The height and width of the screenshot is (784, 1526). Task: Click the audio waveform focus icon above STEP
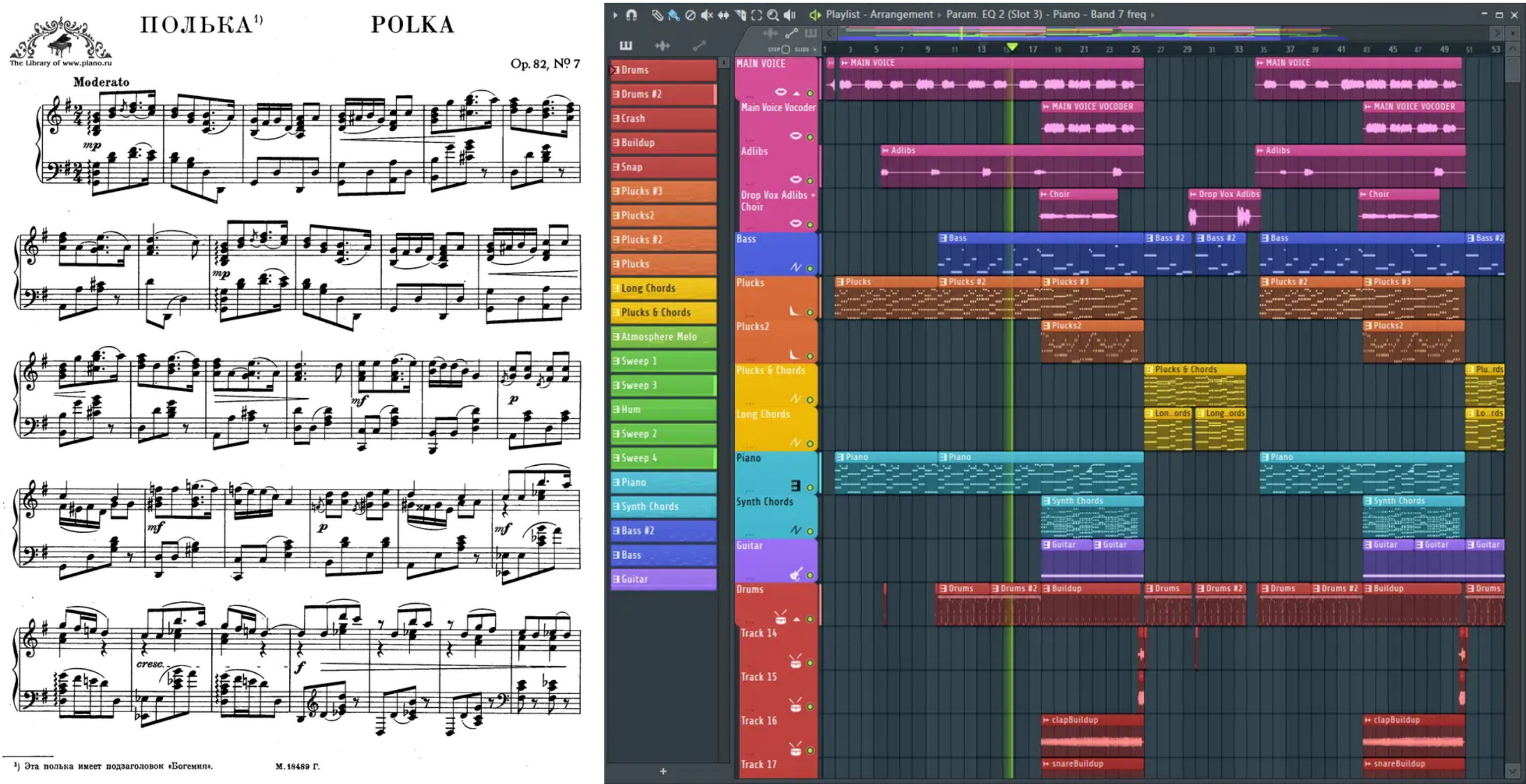770,33
